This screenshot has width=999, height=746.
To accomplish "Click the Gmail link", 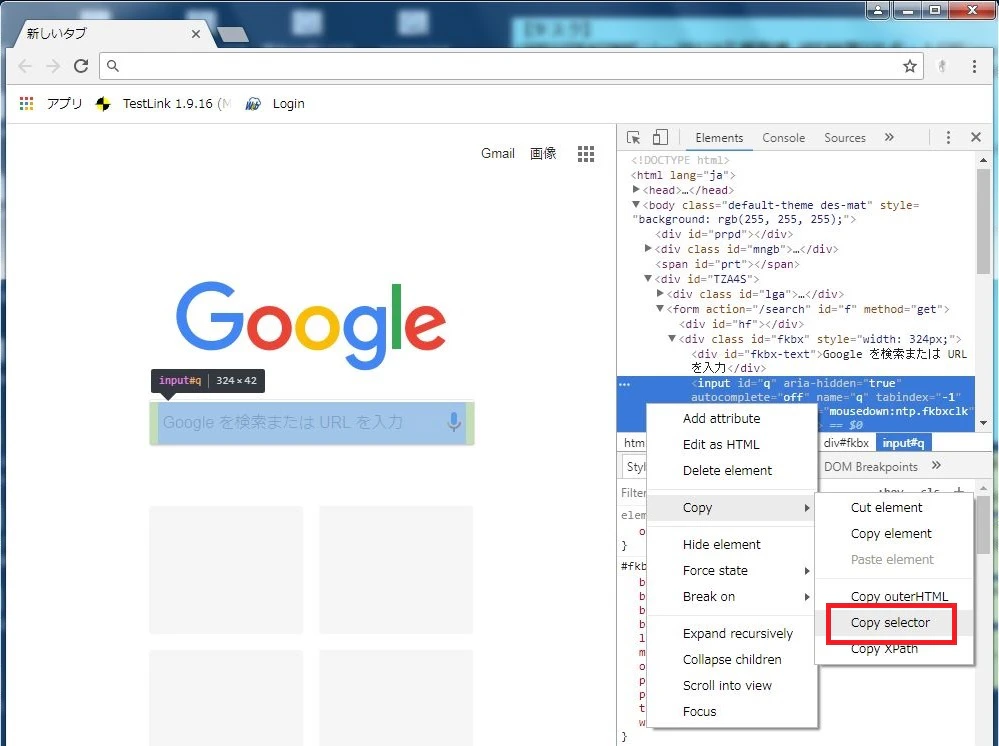I will [498, 154].
